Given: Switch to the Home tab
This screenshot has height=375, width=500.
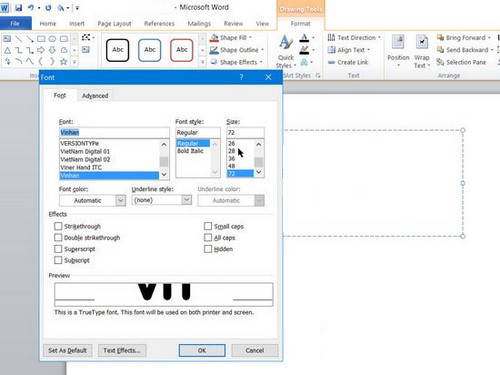Looking at the screenshot, I should tap(48, 24).
